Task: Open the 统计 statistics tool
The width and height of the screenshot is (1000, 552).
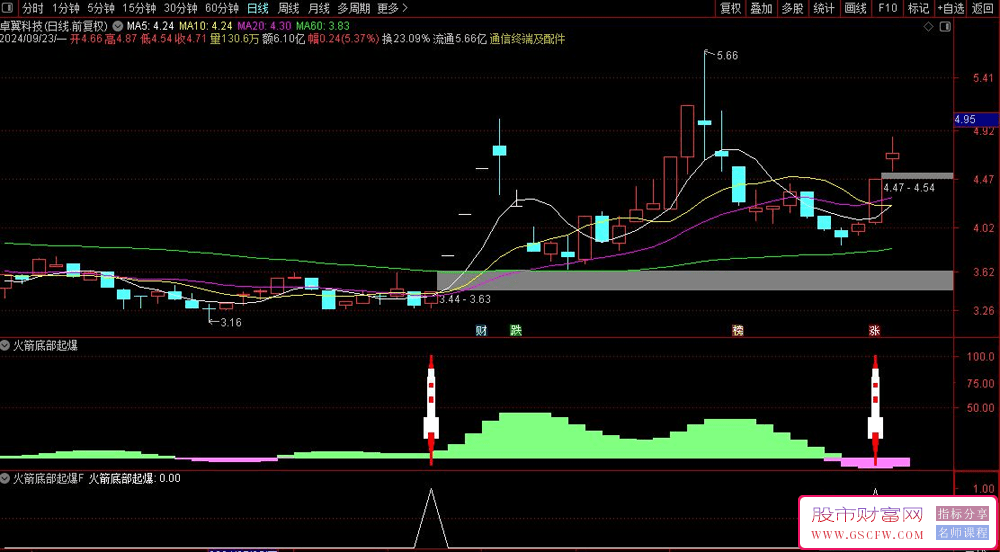Action: click(x=824, y=8)
